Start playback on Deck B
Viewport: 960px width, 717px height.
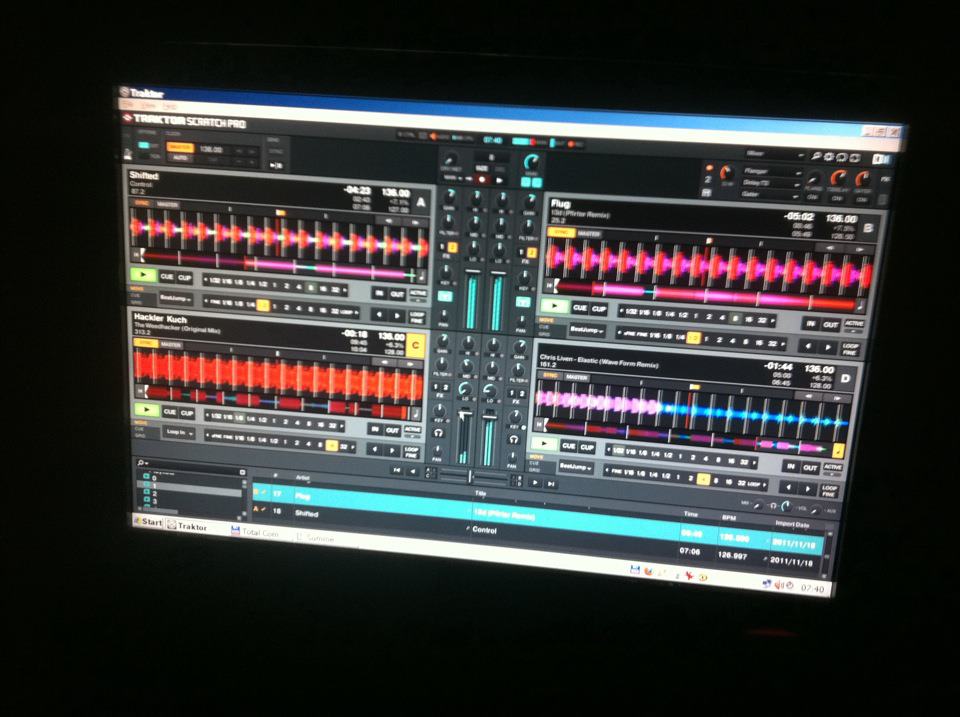[555, 306]
